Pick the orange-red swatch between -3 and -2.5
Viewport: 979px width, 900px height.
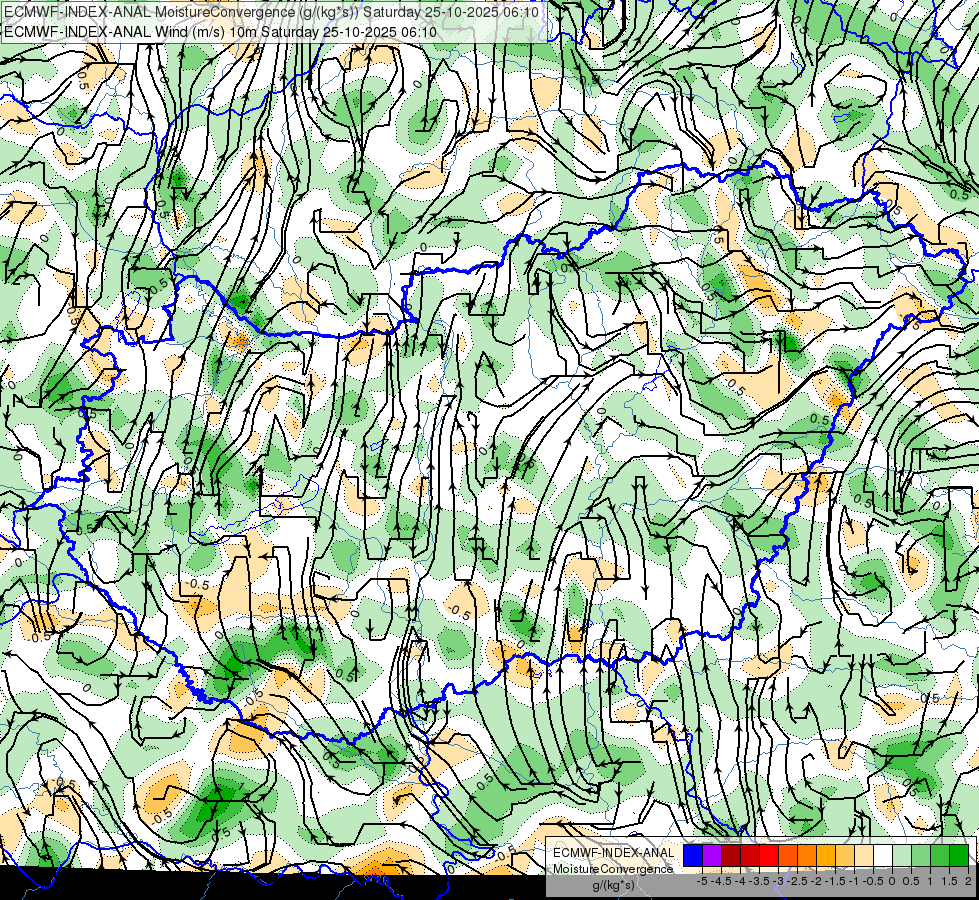788,855
